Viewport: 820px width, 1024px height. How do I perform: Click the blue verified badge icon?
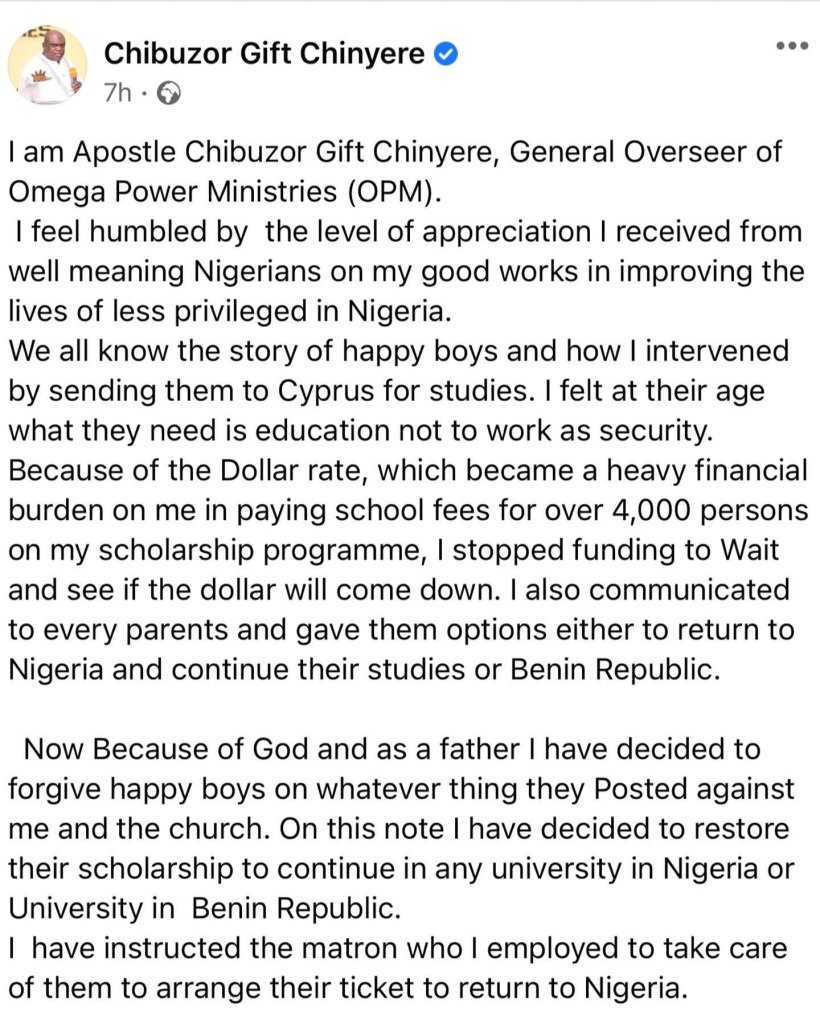pos(447,54)
